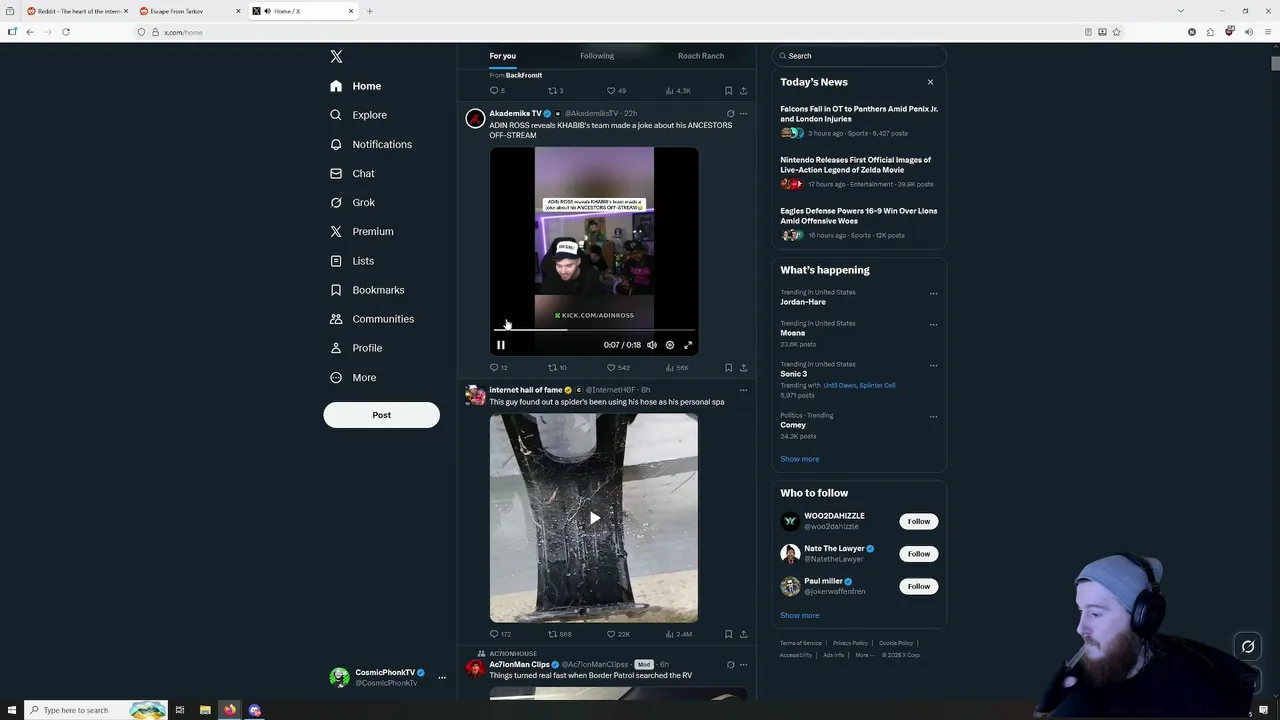Switch to the Reddit browser tab
Viewport: 1280px width, 720px height.
pos(76,11)
